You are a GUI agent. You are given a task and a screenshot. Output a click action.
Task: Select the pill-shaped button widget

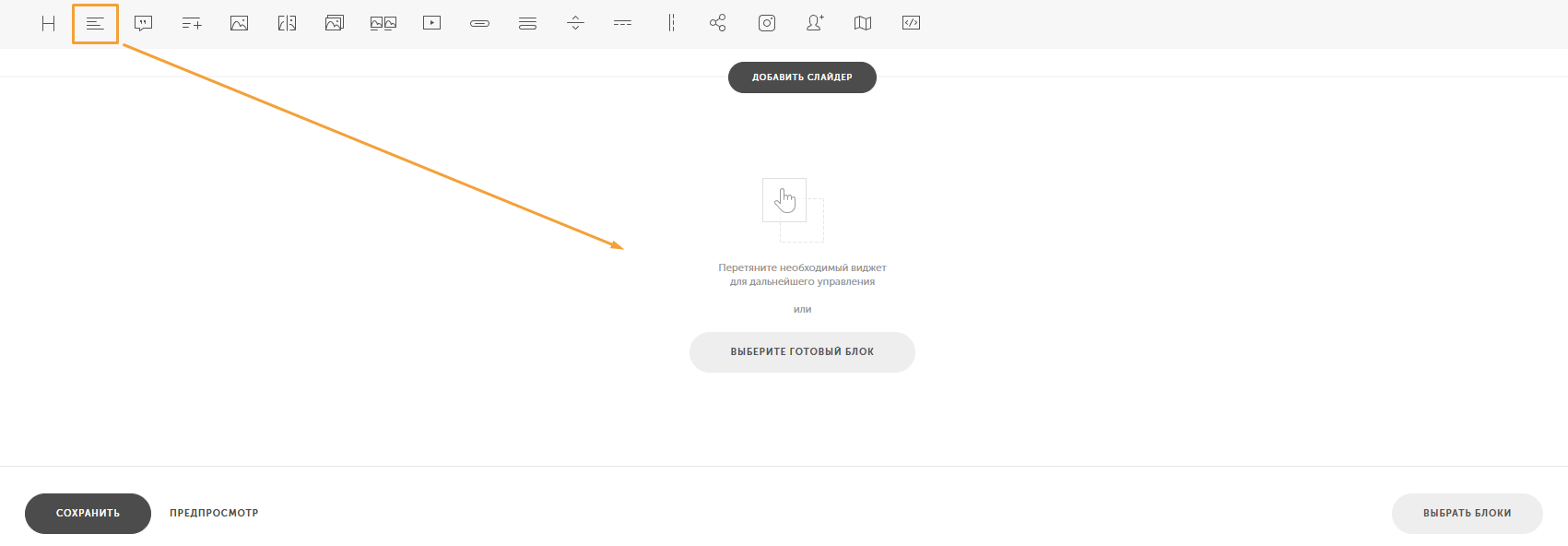(479, 23)
